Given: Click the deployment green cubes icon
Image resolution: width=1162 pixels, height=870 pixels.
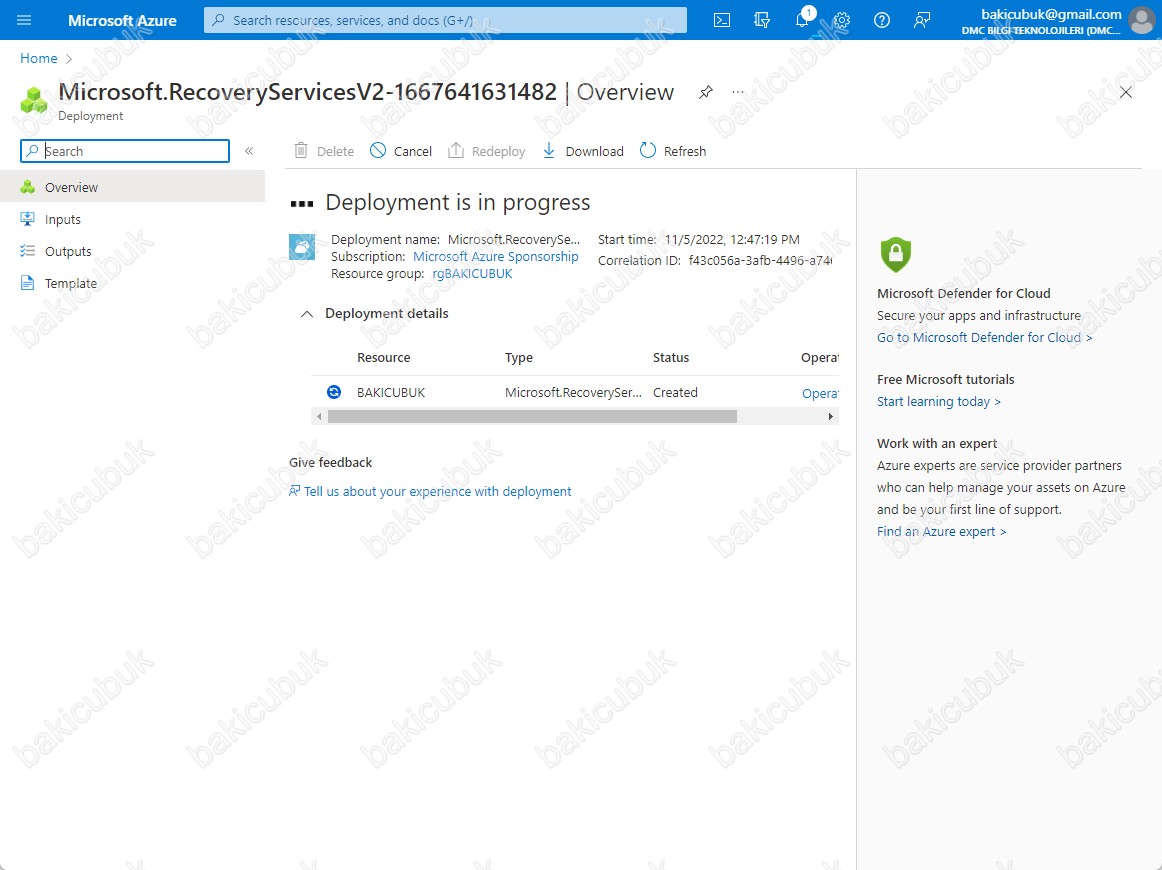Looking at the screenshot, I should [33, 100].
